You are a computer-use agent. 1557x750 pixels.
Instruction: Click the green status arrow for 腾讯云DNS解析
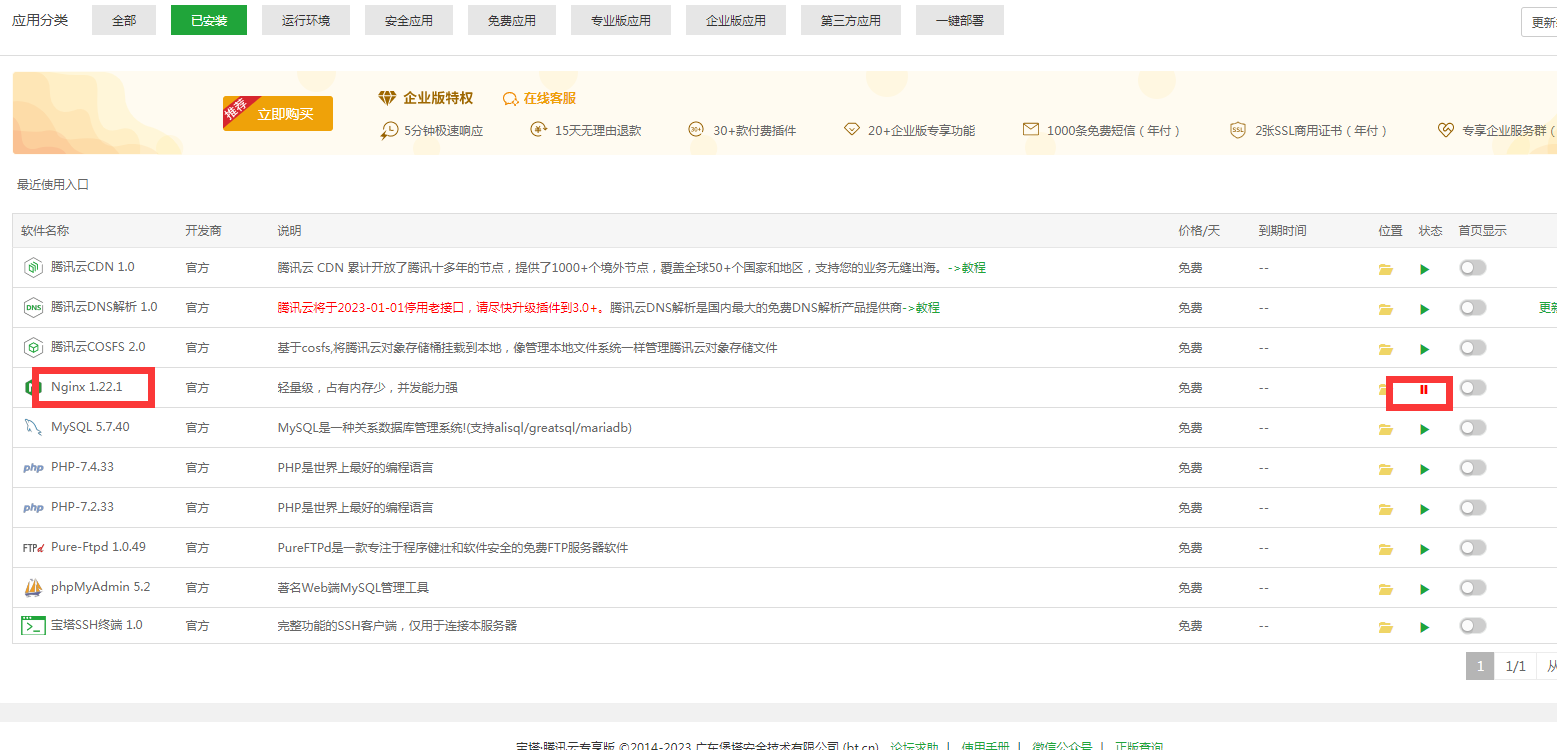tap(1424, 309)
